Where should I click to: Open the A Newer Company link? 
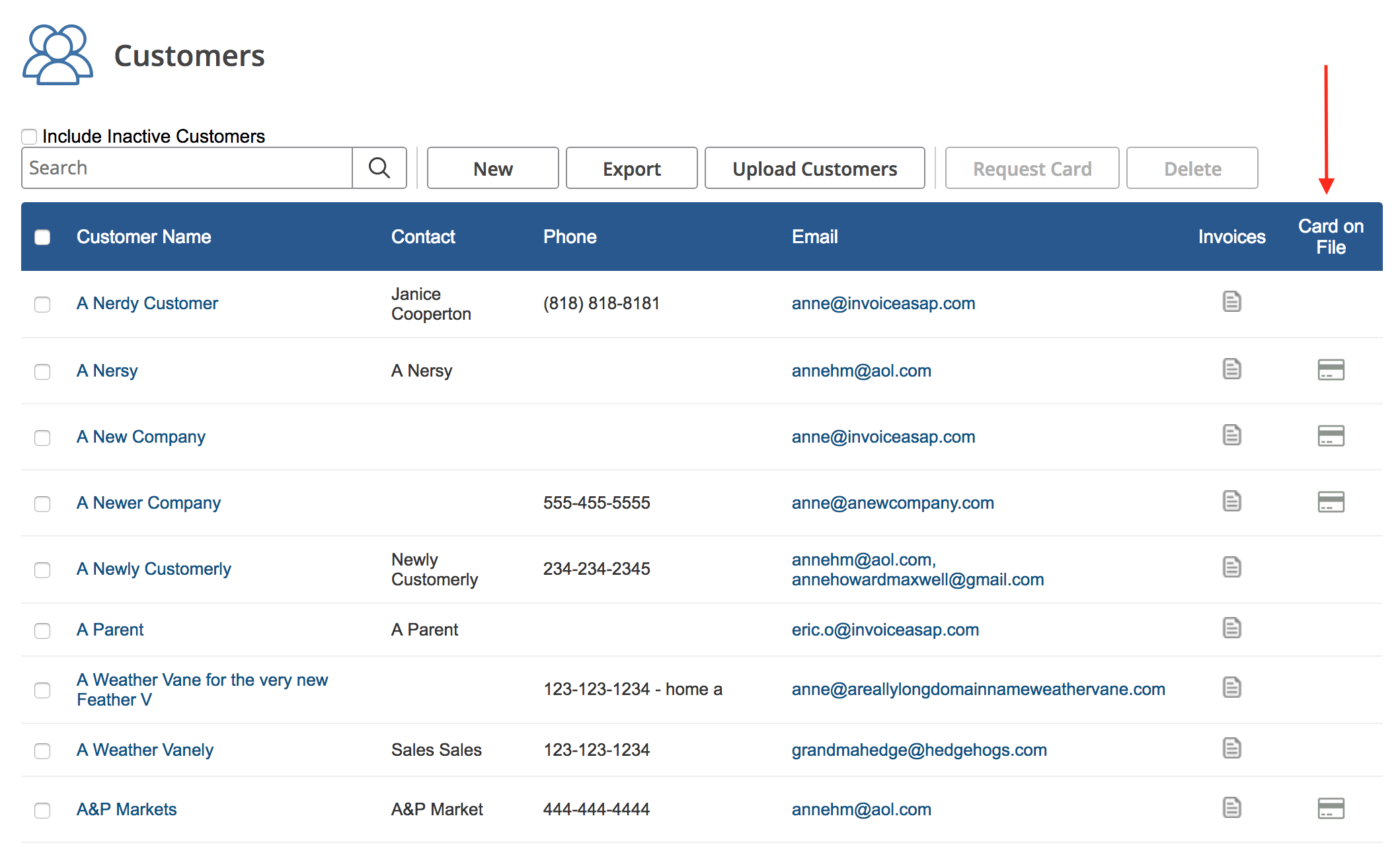[x=149, y=503]
